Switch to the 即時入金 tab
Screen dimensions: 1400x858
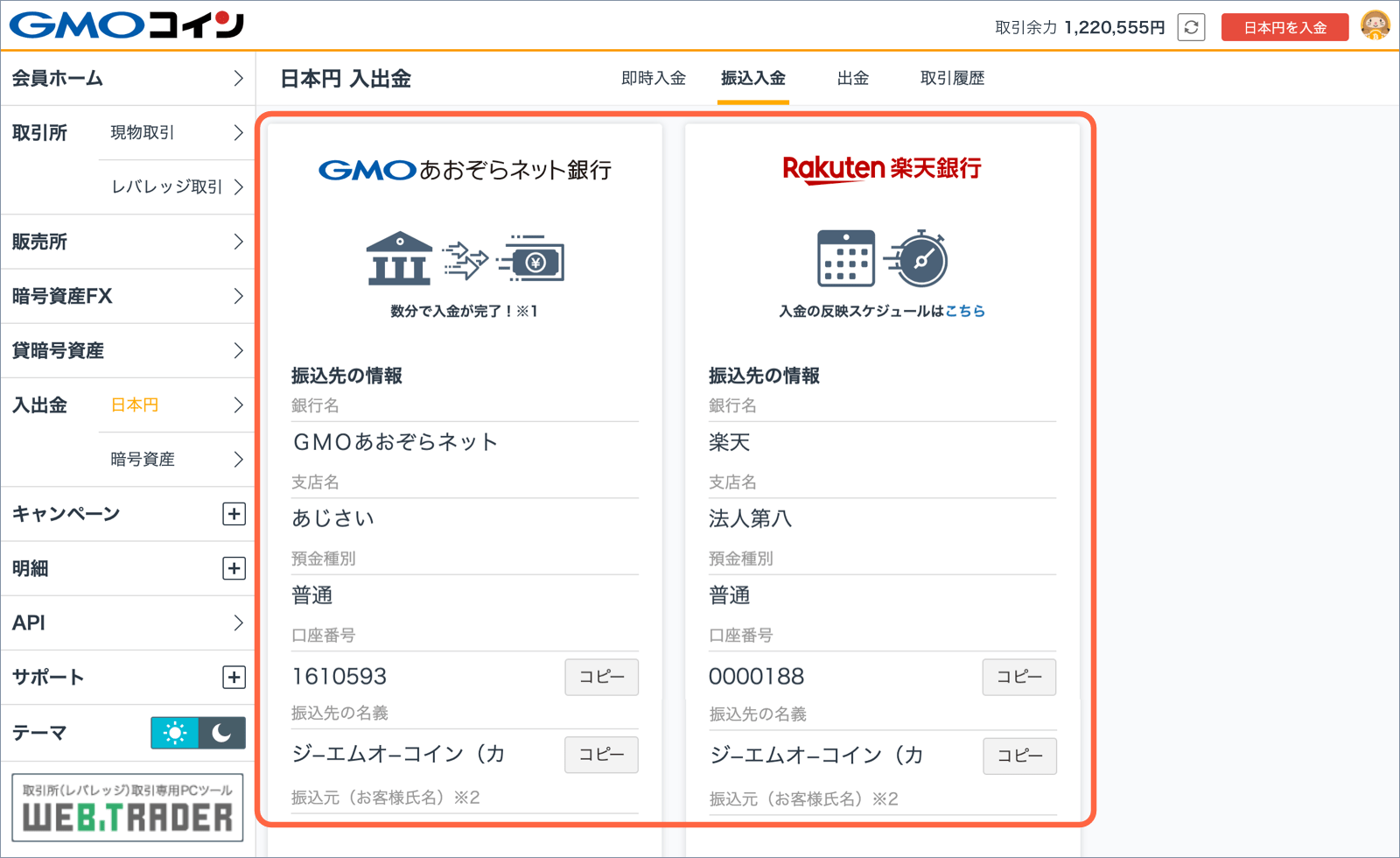click(654, 78)
